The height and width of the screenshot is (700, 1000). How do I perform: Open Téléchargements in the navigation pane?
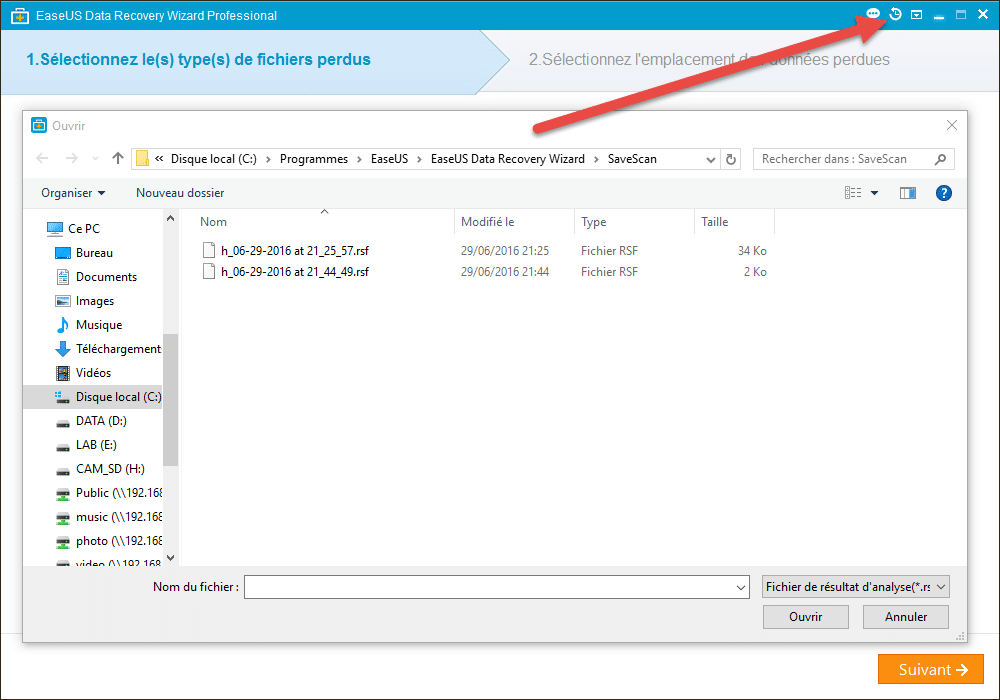[x=108, y=349]
